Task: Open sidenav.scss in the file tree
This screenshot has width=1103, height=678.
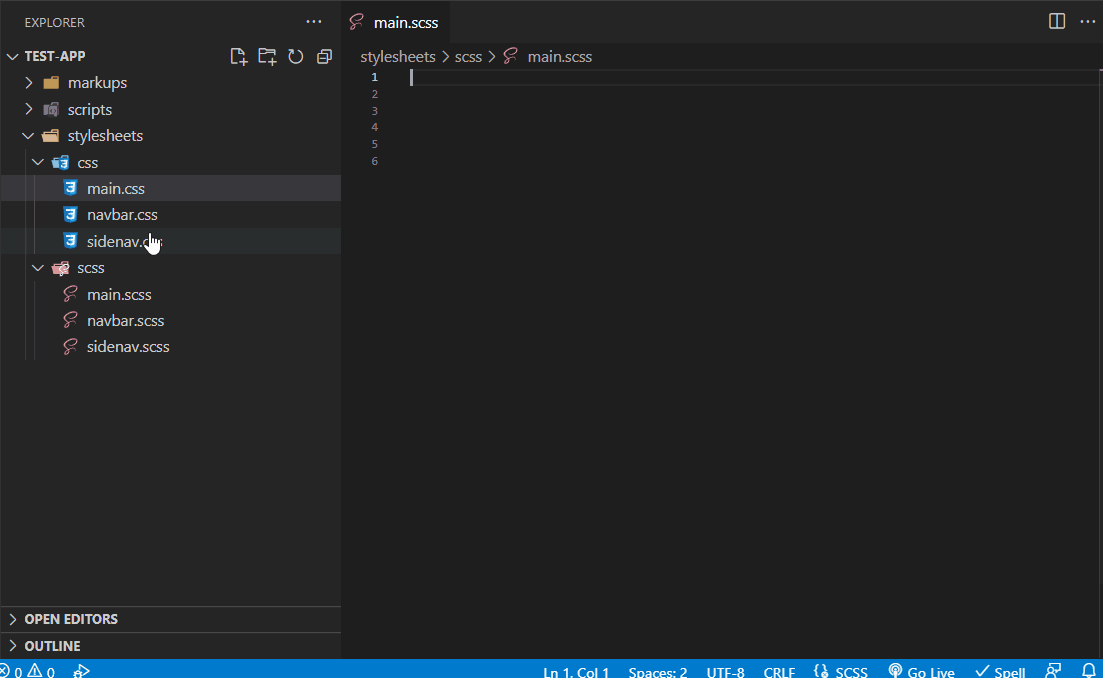Action: tap(170, 346)
